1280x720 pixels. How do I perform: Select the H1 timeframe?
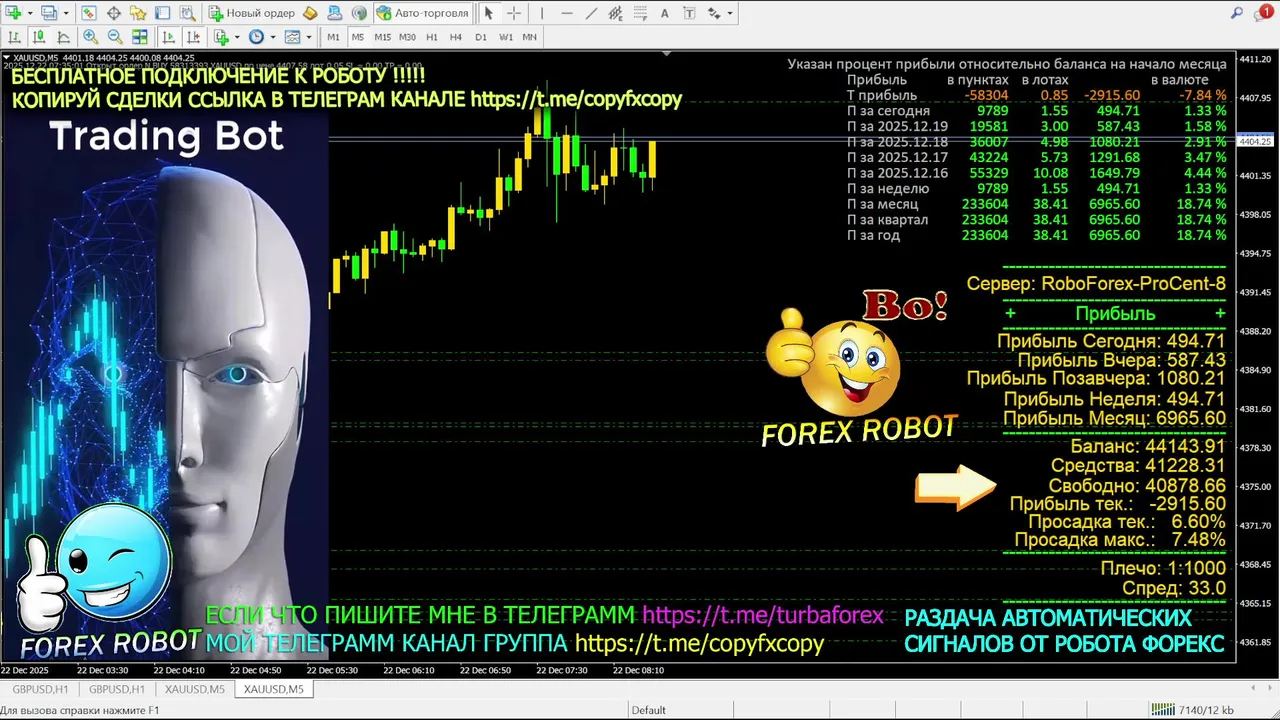coord(432,37)
